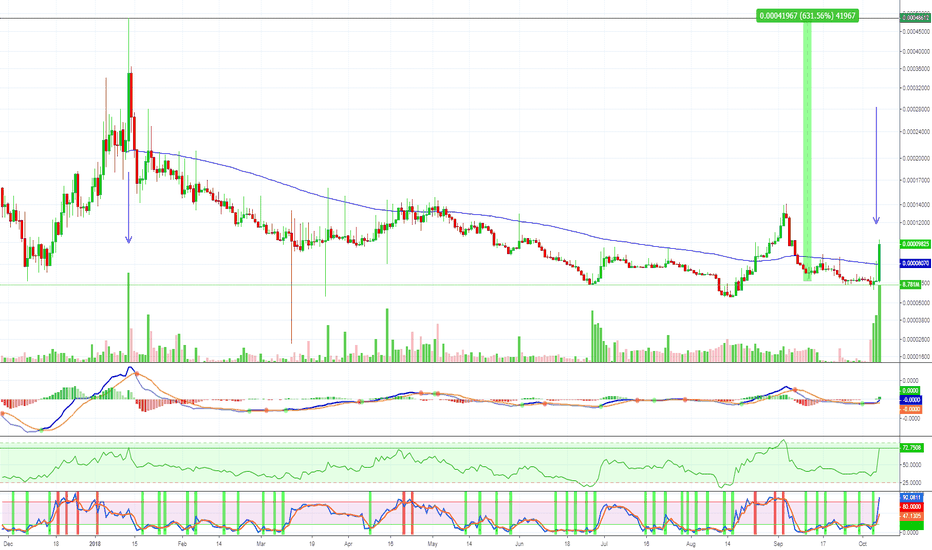Click the Jul label on time axis

(x=604, y=544)
